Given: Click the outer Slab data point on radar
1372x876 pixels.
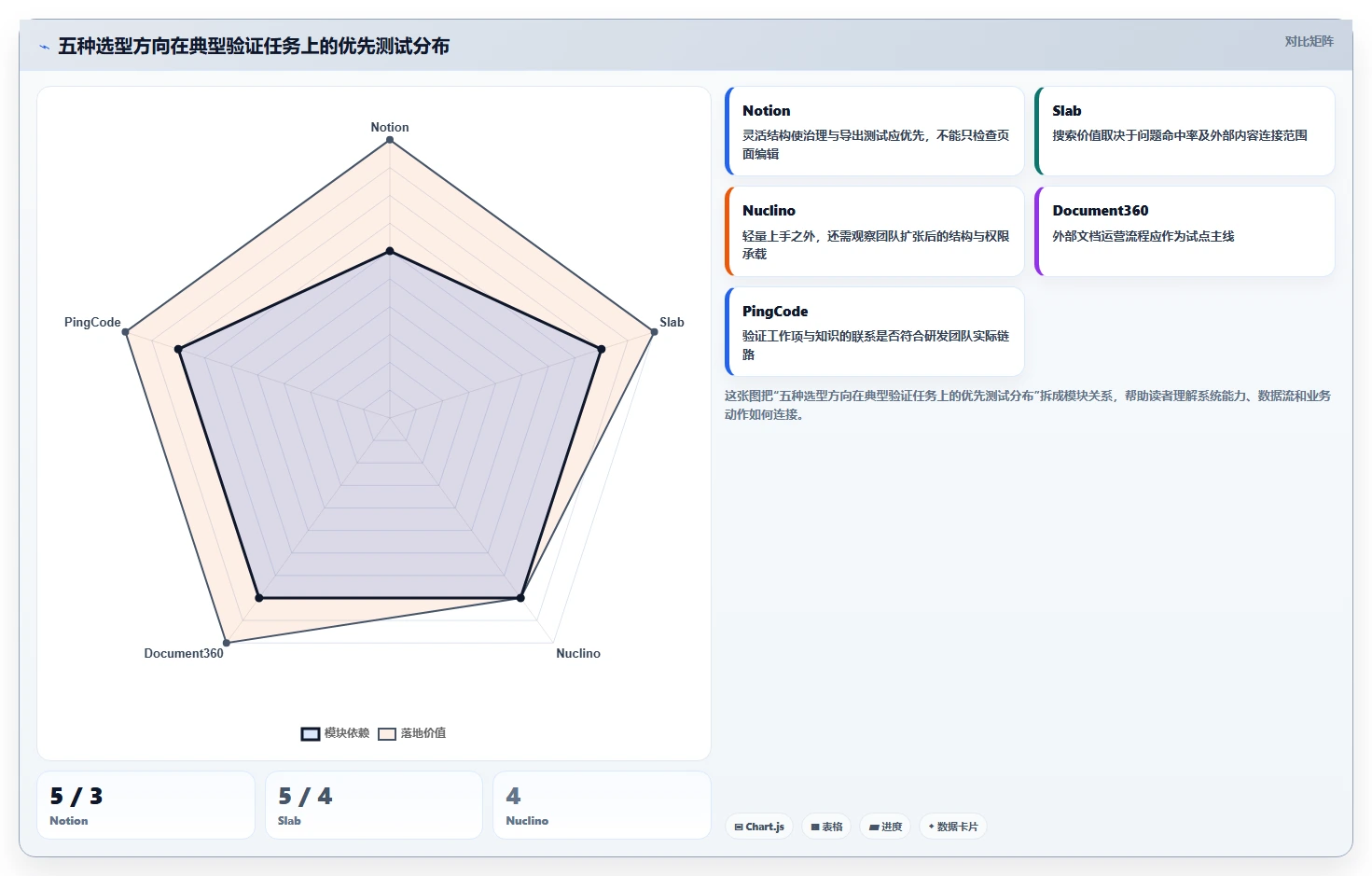Looking at the screenshot, I should pos(654,332).
